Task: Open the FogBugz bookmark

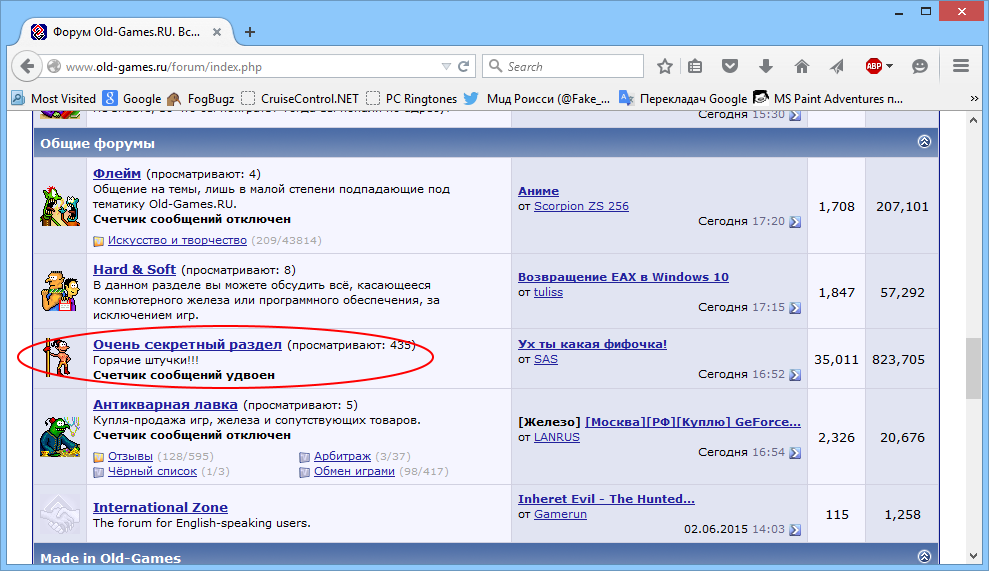Action: [x=201, y=98]
